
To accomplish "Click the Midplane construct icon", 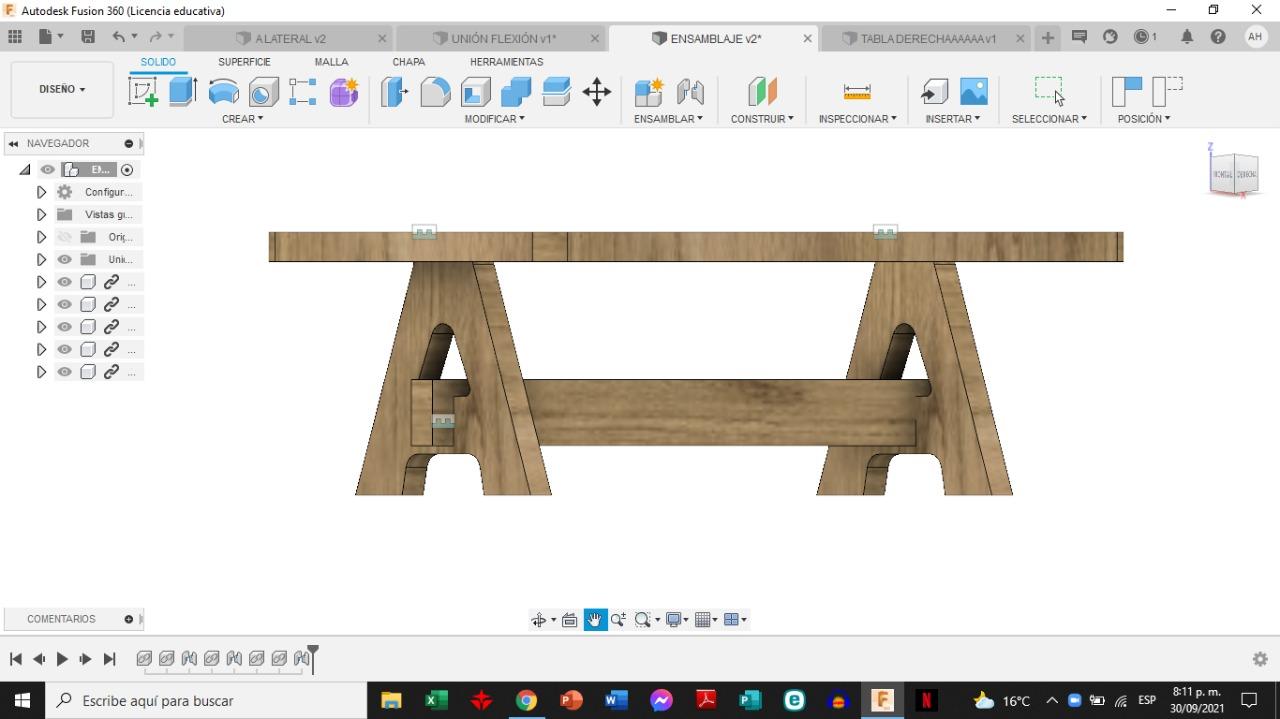I will point(762,92).
